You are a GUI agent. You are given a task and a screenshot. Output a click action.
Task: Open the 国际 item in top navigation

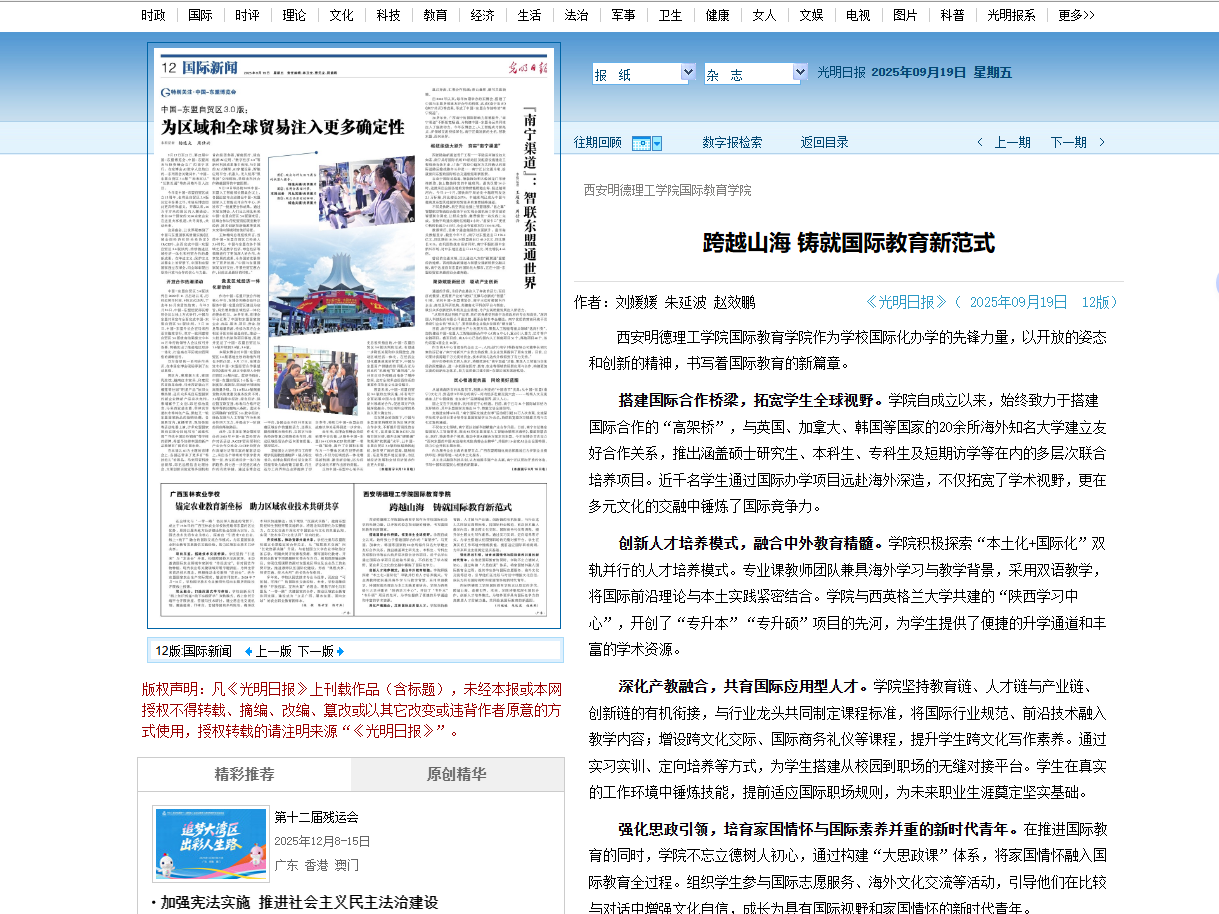(x=200, y=15)
